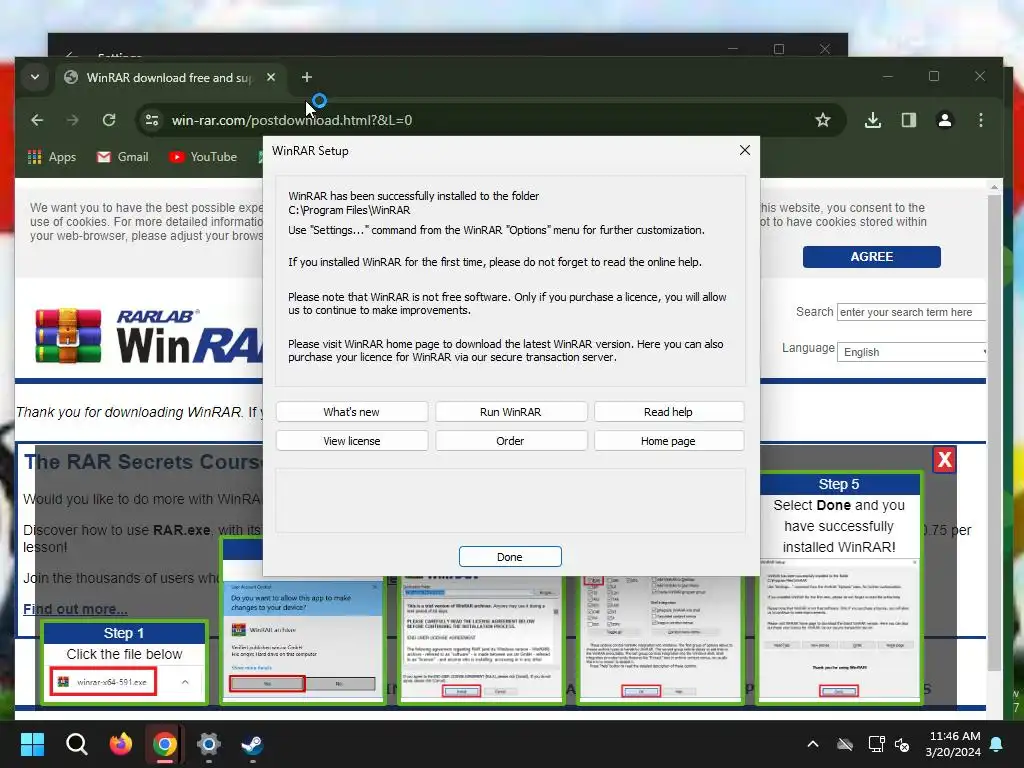Click the network display tray icon
The height and width of the screenshot is (768, 1024).
[x=876, y=744]
